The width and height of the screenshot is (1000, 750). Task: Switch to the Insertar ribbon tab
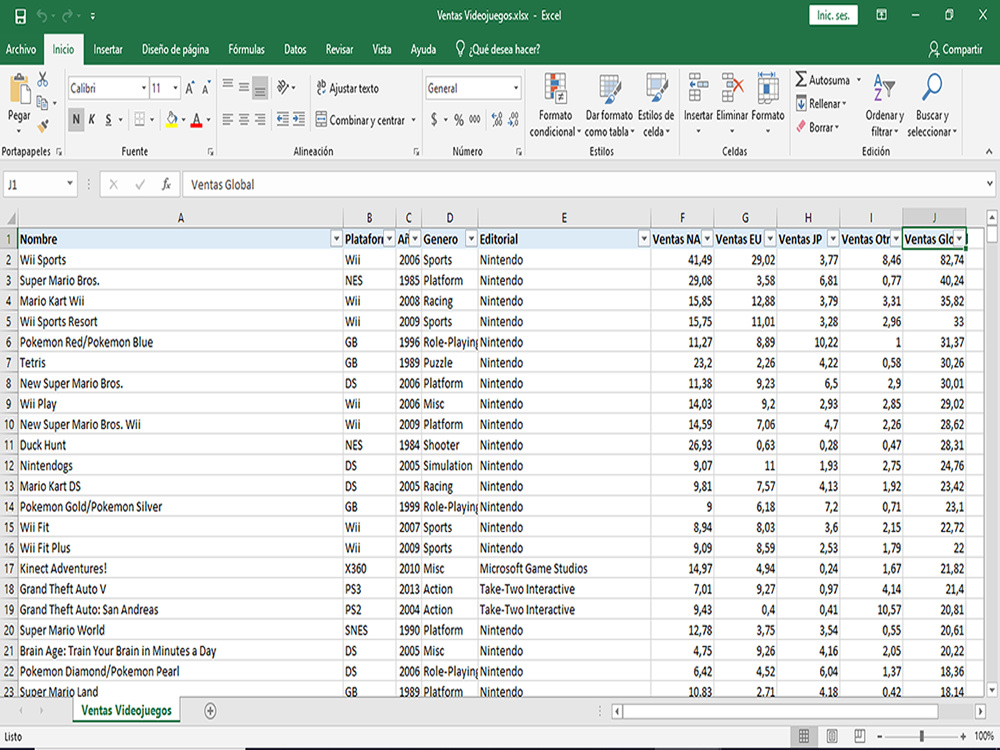pyautogui.click(x=108, y=49)
